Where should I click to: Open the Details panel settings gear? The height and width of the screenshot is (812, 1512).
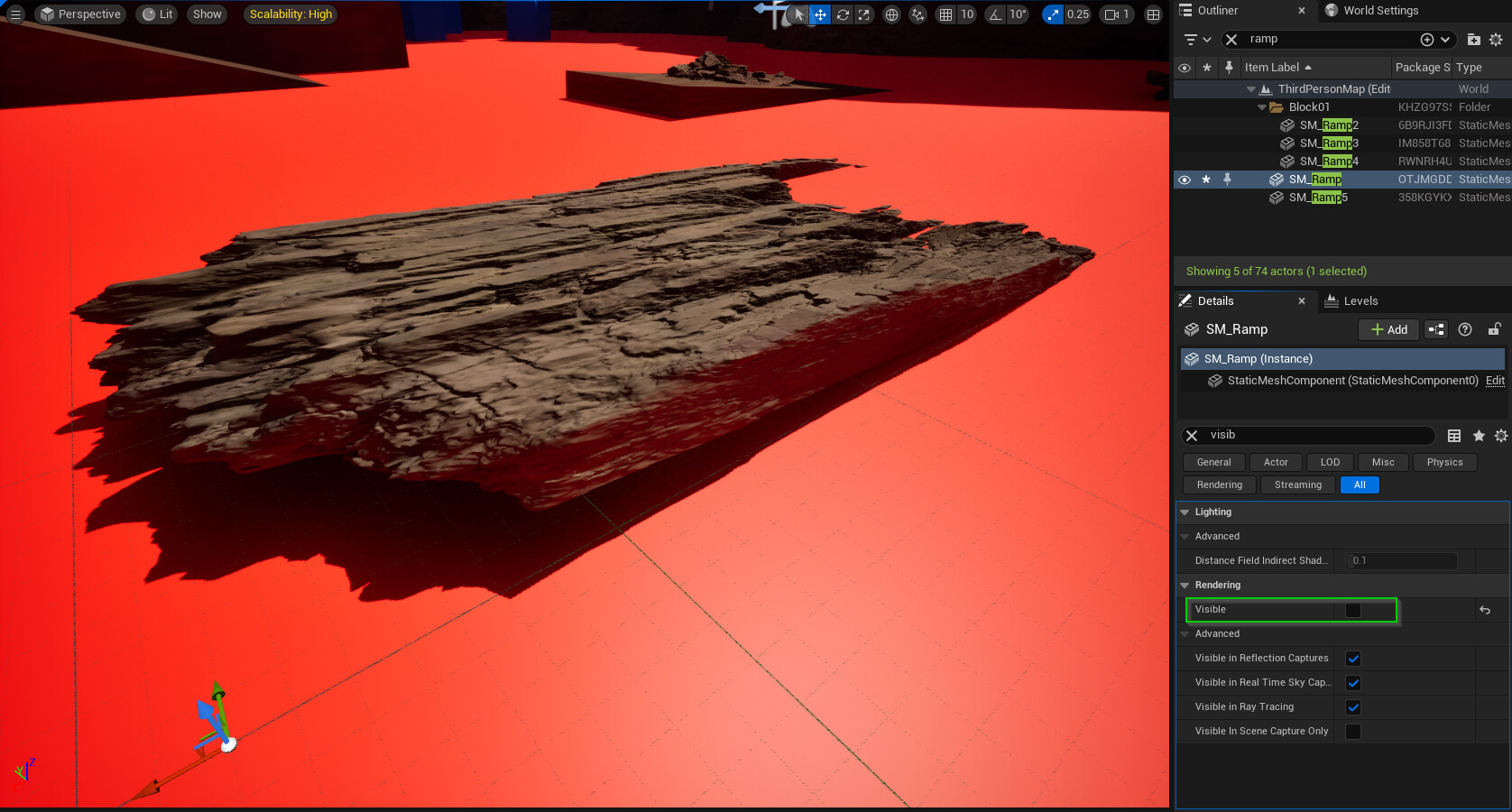pos(1501,436)
